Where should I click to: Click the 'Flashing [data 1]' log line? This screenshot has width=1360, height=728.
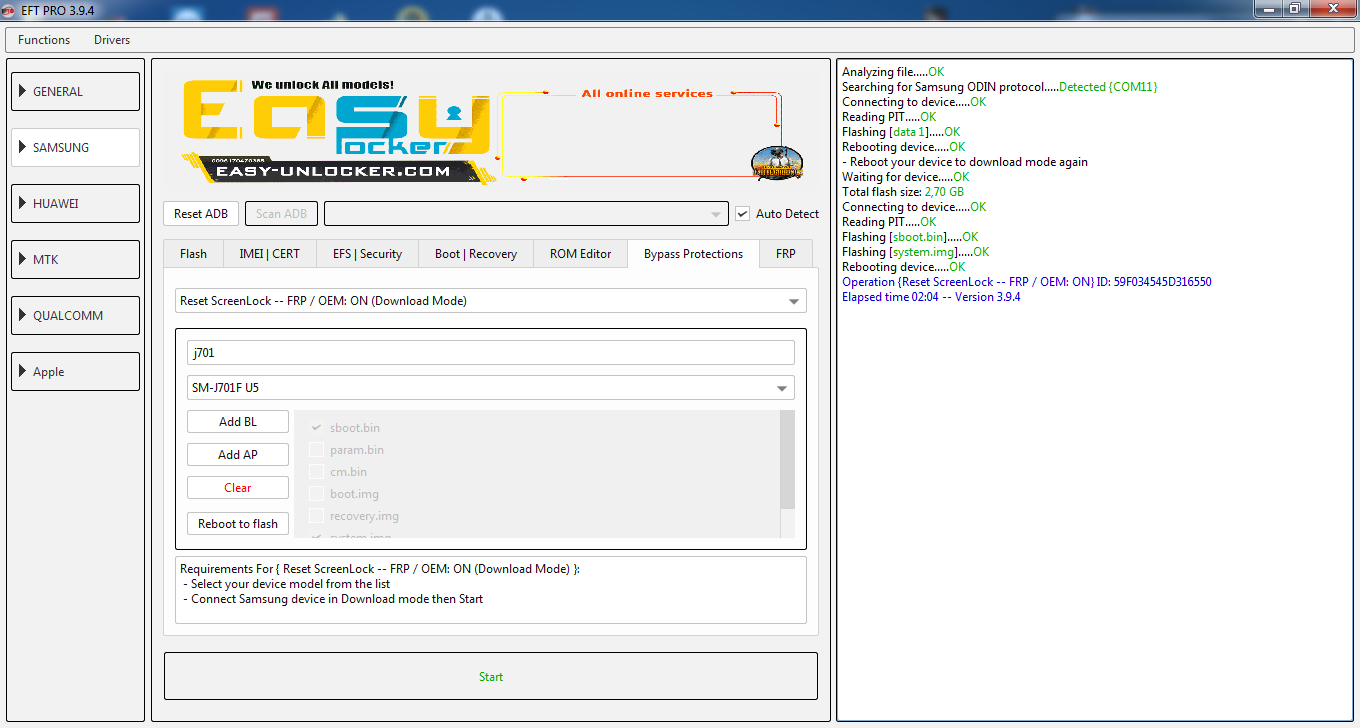pyautogui.click(x=901, y=132)
